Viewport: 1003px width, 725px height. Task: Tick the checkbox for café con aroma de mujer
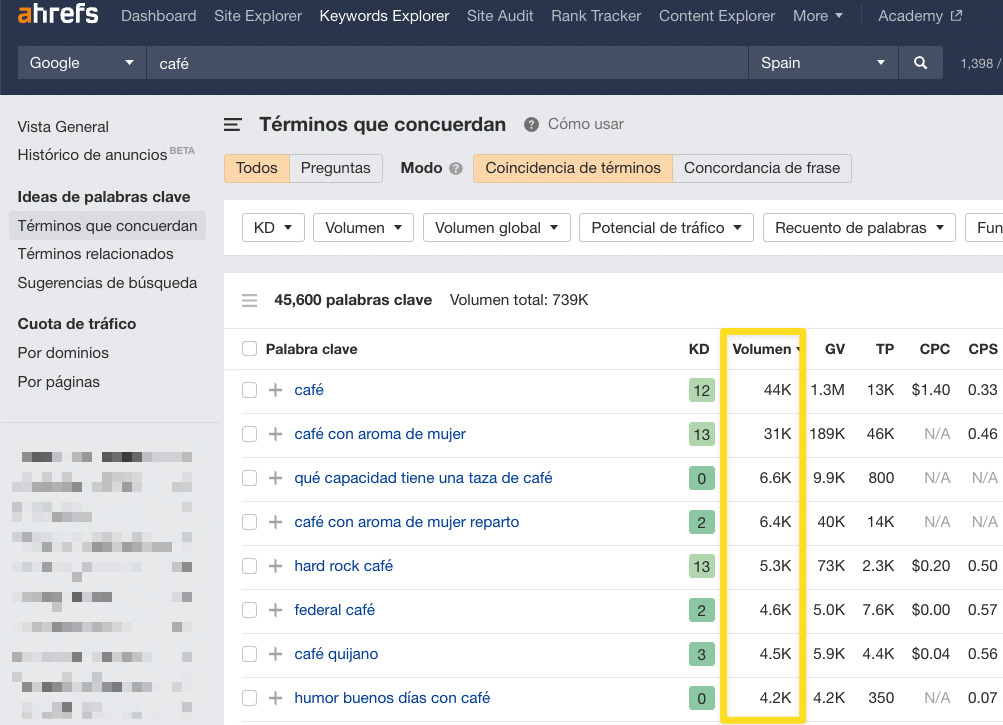pyautogui.click(x=250, y=434)
